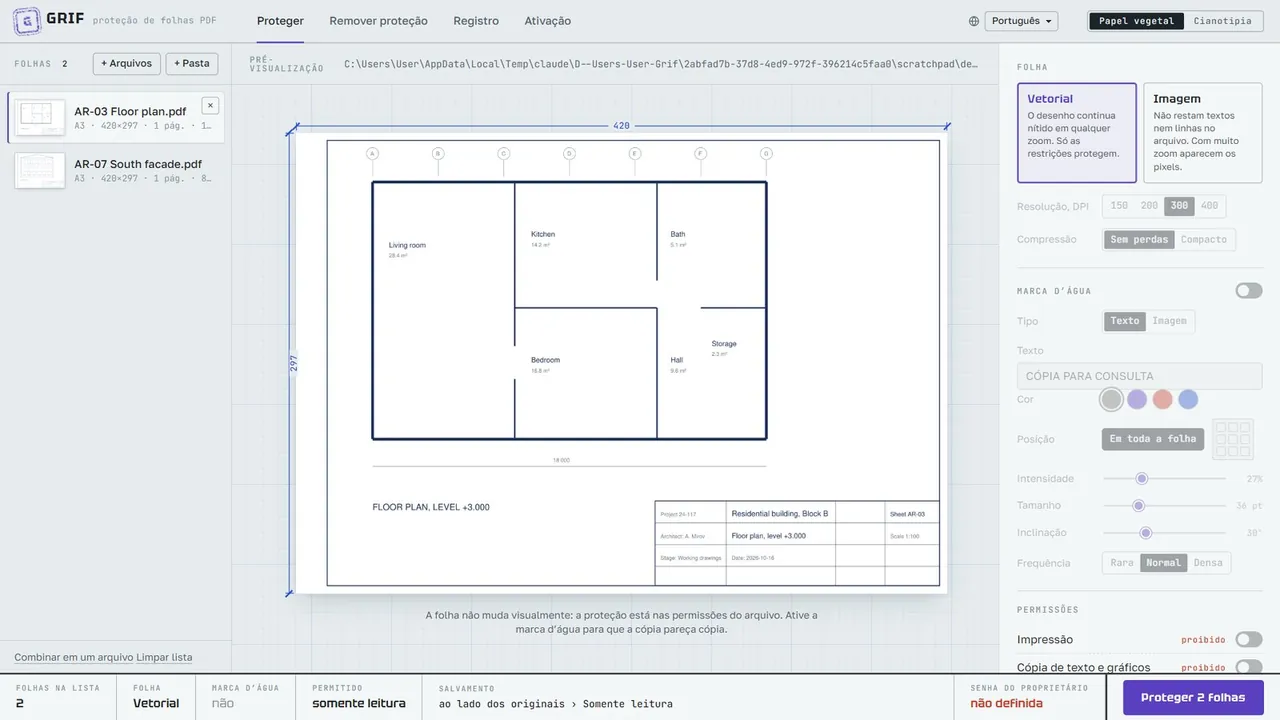The height and width of the screenshot is (720, 1280).
Task: Click the Limpar lista link
Action: click(x=164, y=657)
